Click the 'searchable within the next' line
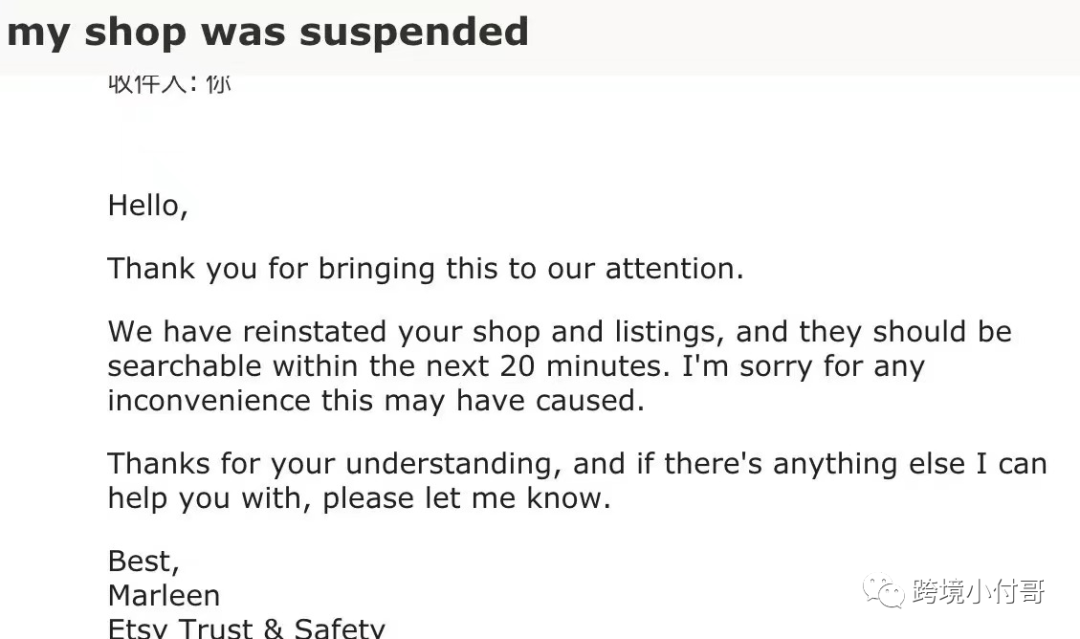 coord(516,366)
